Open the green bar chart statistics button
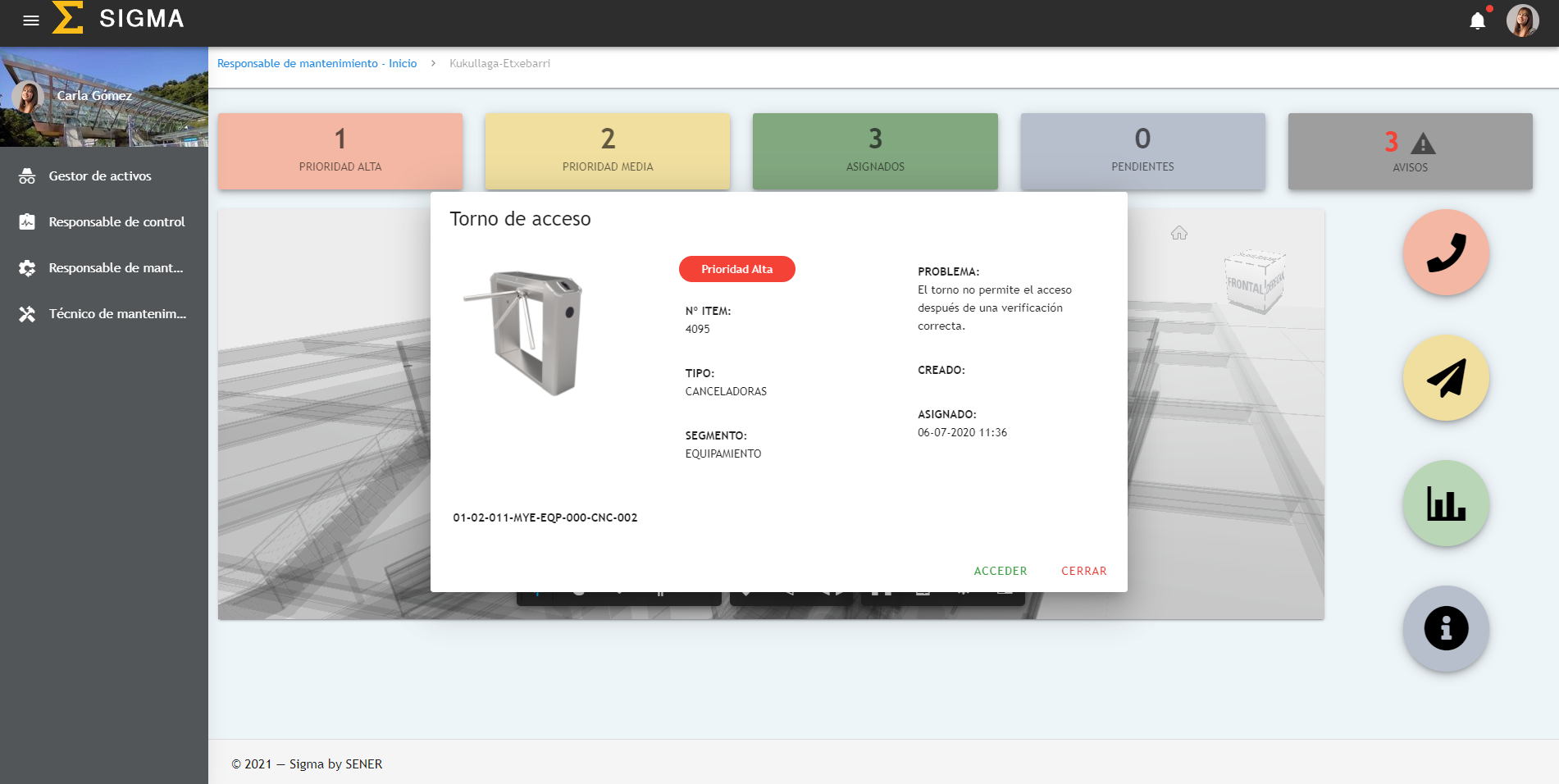The image size is (1559, 784). click(x=1446, y=504)
